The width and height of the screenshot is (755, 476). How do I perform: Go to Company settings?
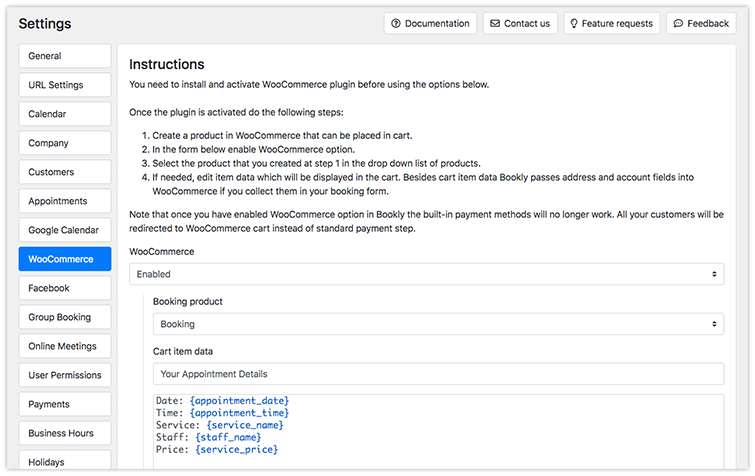(65, 143)
